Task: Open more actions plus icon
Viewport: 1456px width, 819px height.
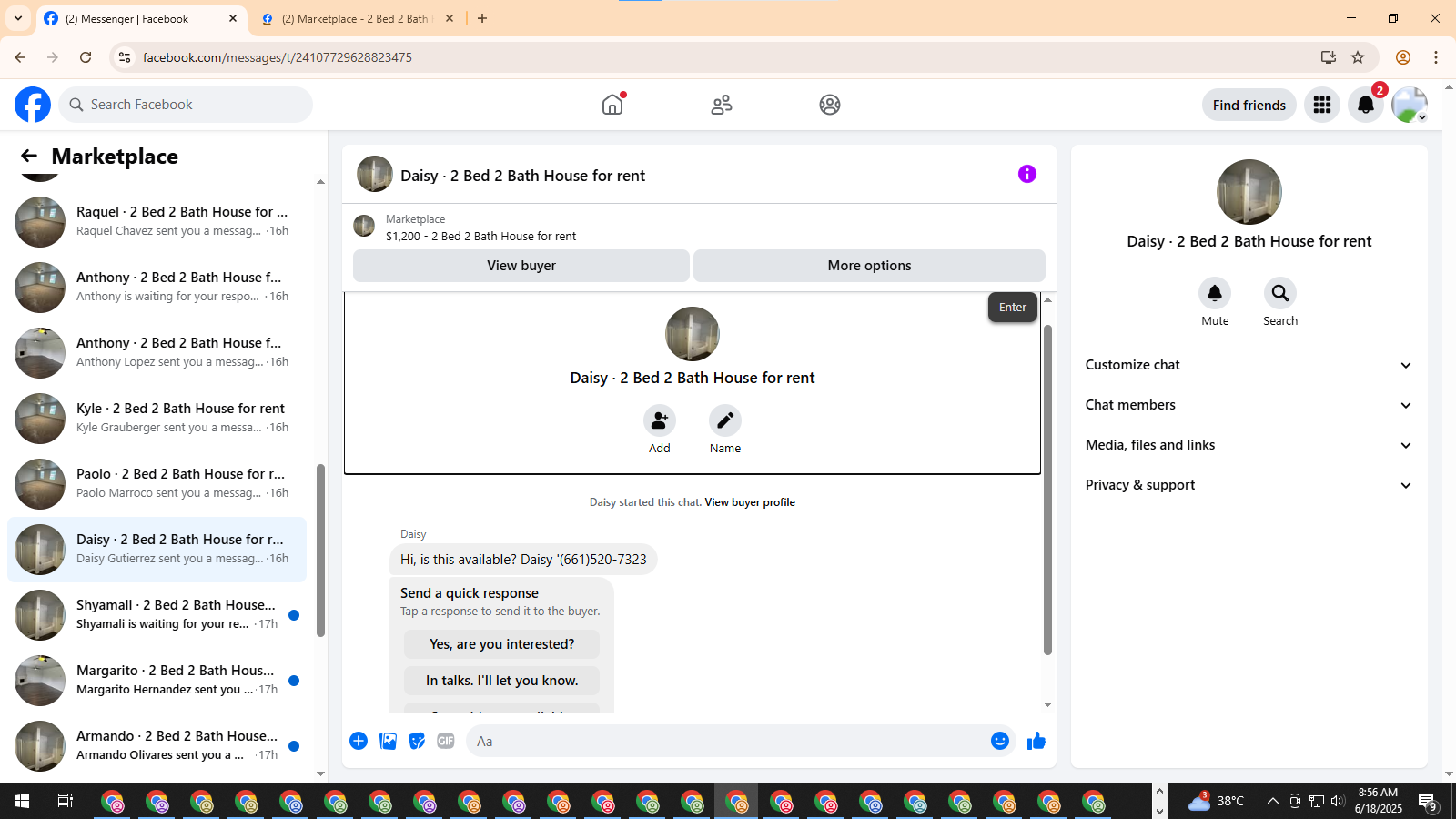Action: [x=359, y=741]
